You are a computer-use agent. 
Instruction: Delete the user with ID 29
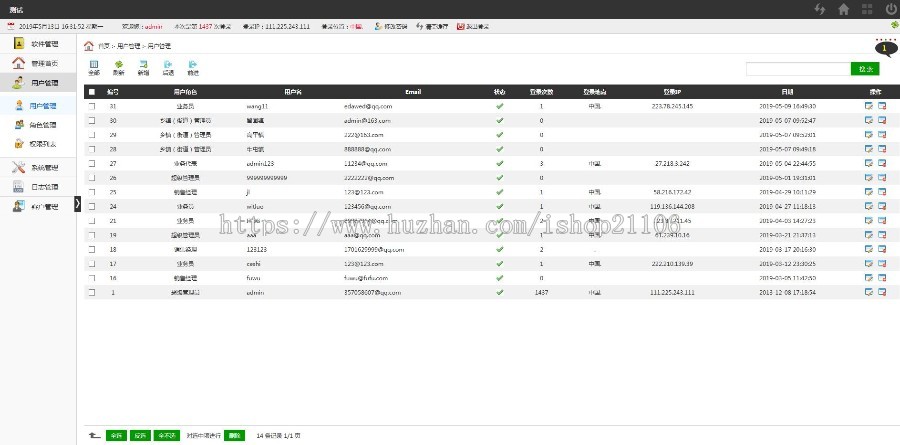tap(882, 134)
